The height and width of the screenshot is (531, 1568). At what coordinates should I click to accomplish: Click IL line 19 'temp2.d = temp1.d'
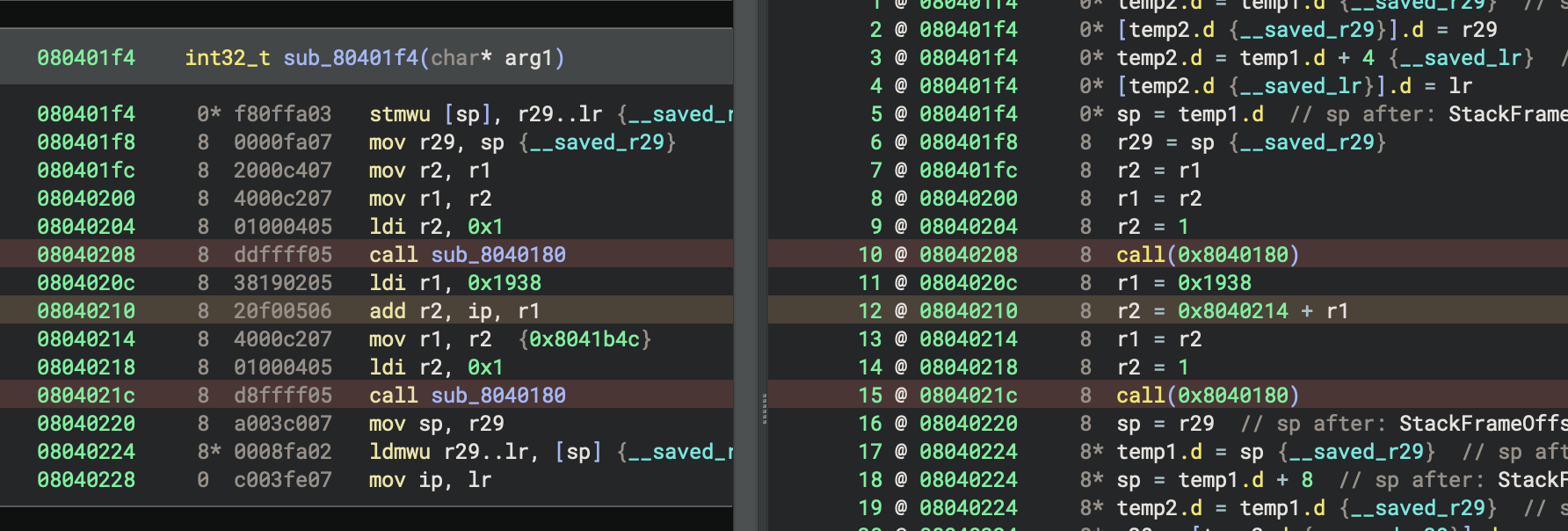tap(1221, 508)
